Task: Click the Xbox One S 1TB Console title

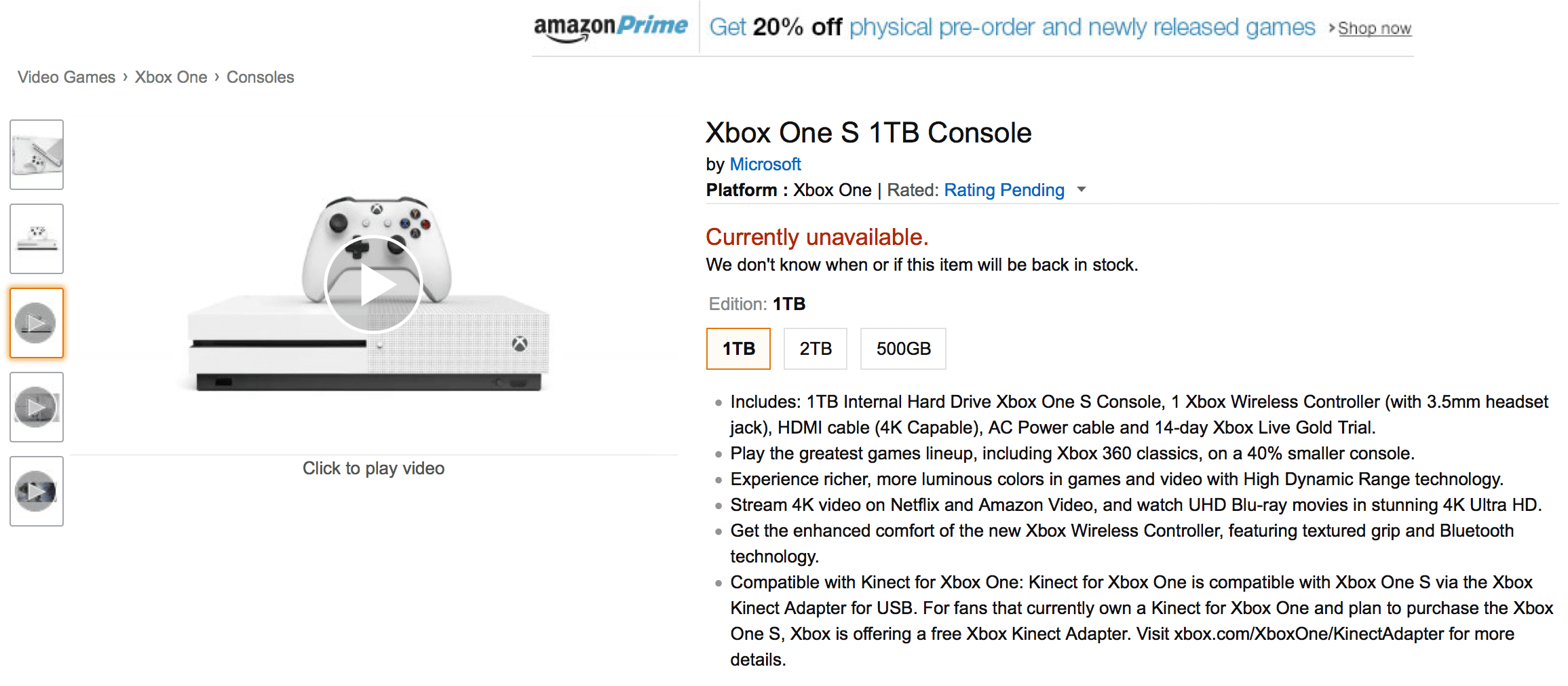Action: [x=868, y=133]
